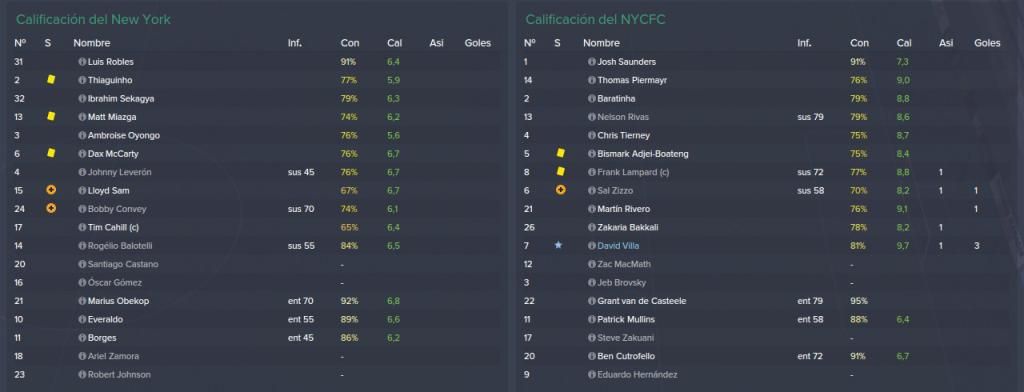Sort NYCFC table by Goles column
The width and height of the screenshot is (1024, 392).
[x=987, y=43]
